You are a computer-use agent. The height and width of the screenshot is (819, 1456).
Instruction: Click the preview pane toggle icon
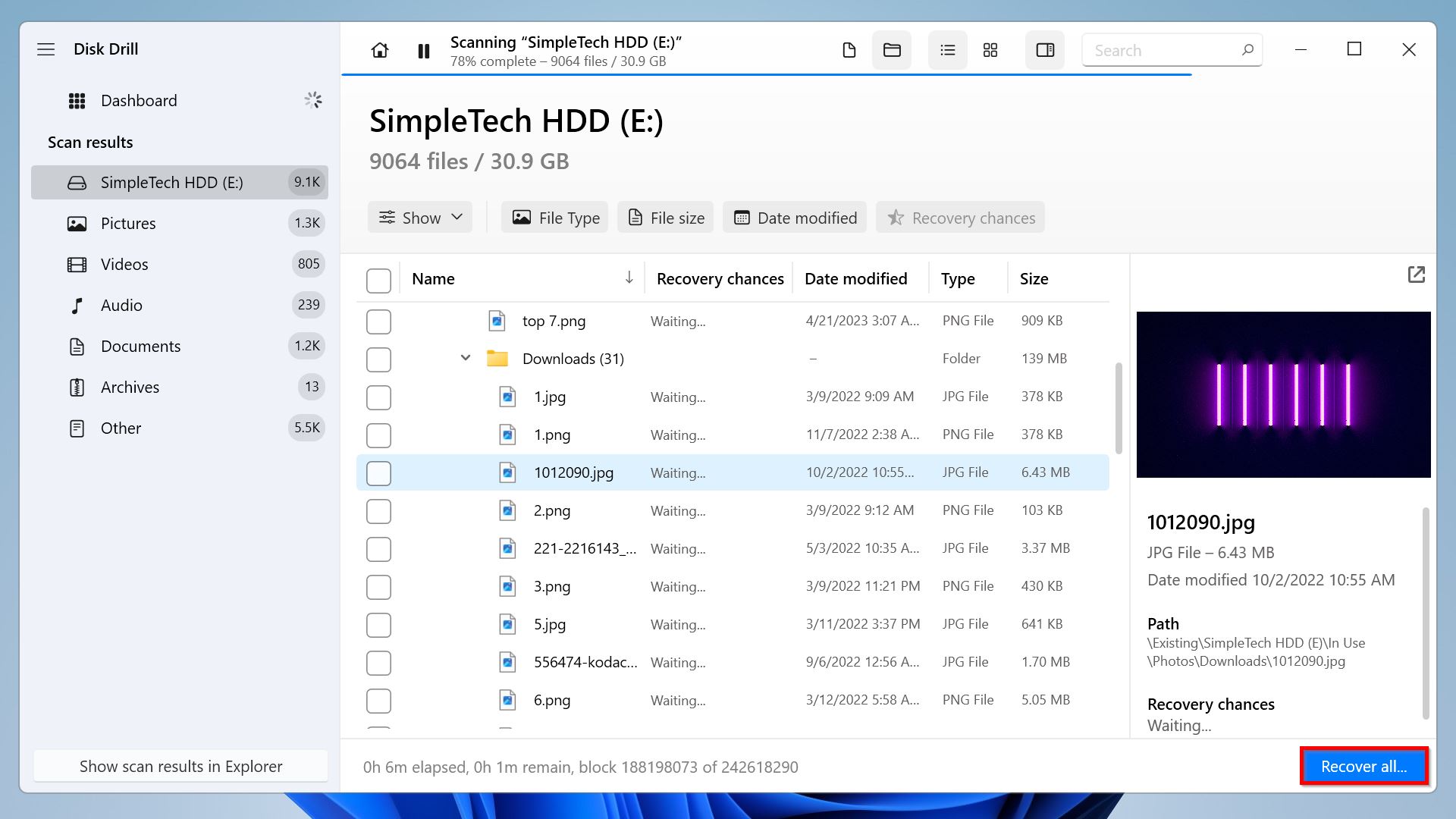[1044, 49]
